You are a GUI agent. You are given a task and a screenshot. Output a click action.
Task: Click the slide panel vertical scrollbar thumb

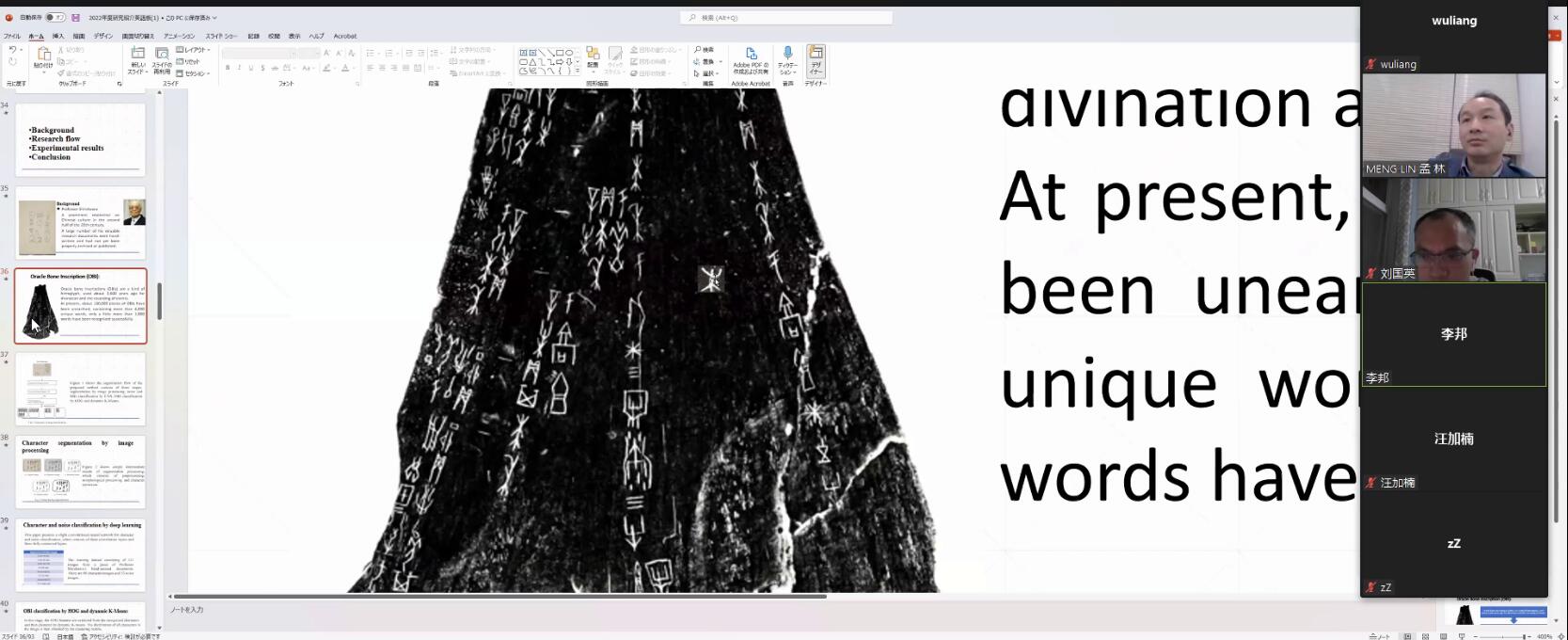159,301
